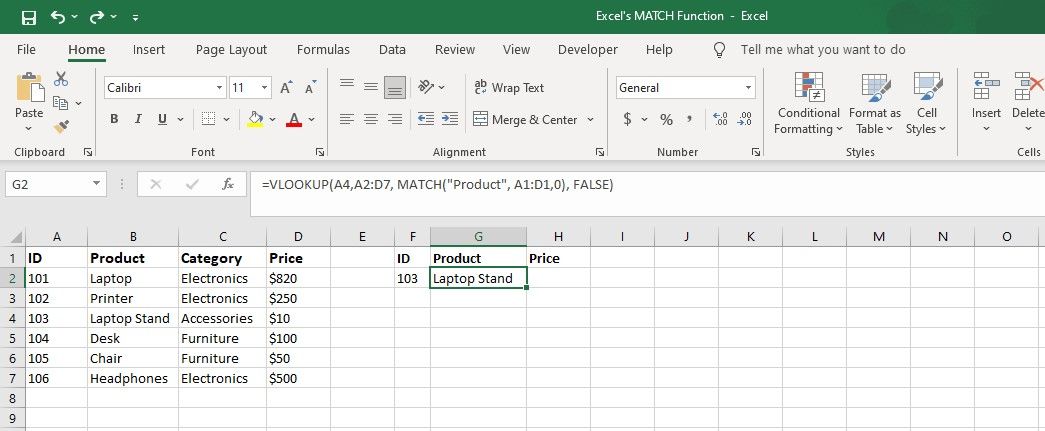Switch to the Developer tab
The image size is (1045, 431).
(x=588, y=49)
